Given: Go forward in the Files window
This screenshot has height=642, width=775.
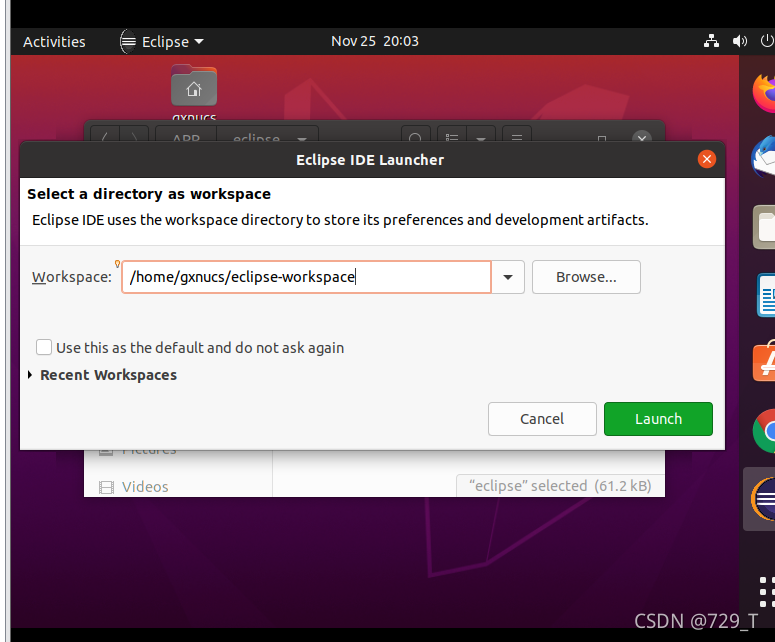Looking at the screenshot, I should point(134,136).
